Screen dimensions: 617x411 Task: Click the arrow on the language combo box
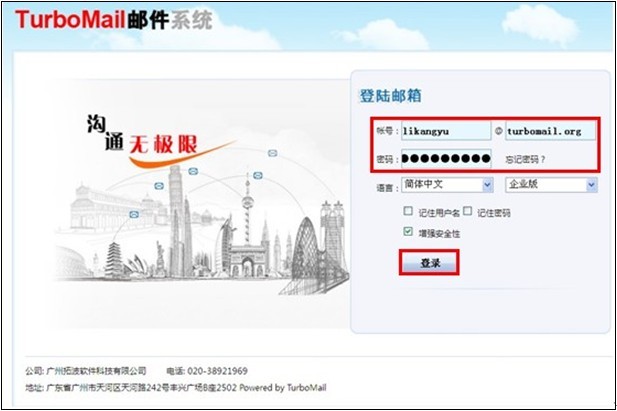point(488,185)
